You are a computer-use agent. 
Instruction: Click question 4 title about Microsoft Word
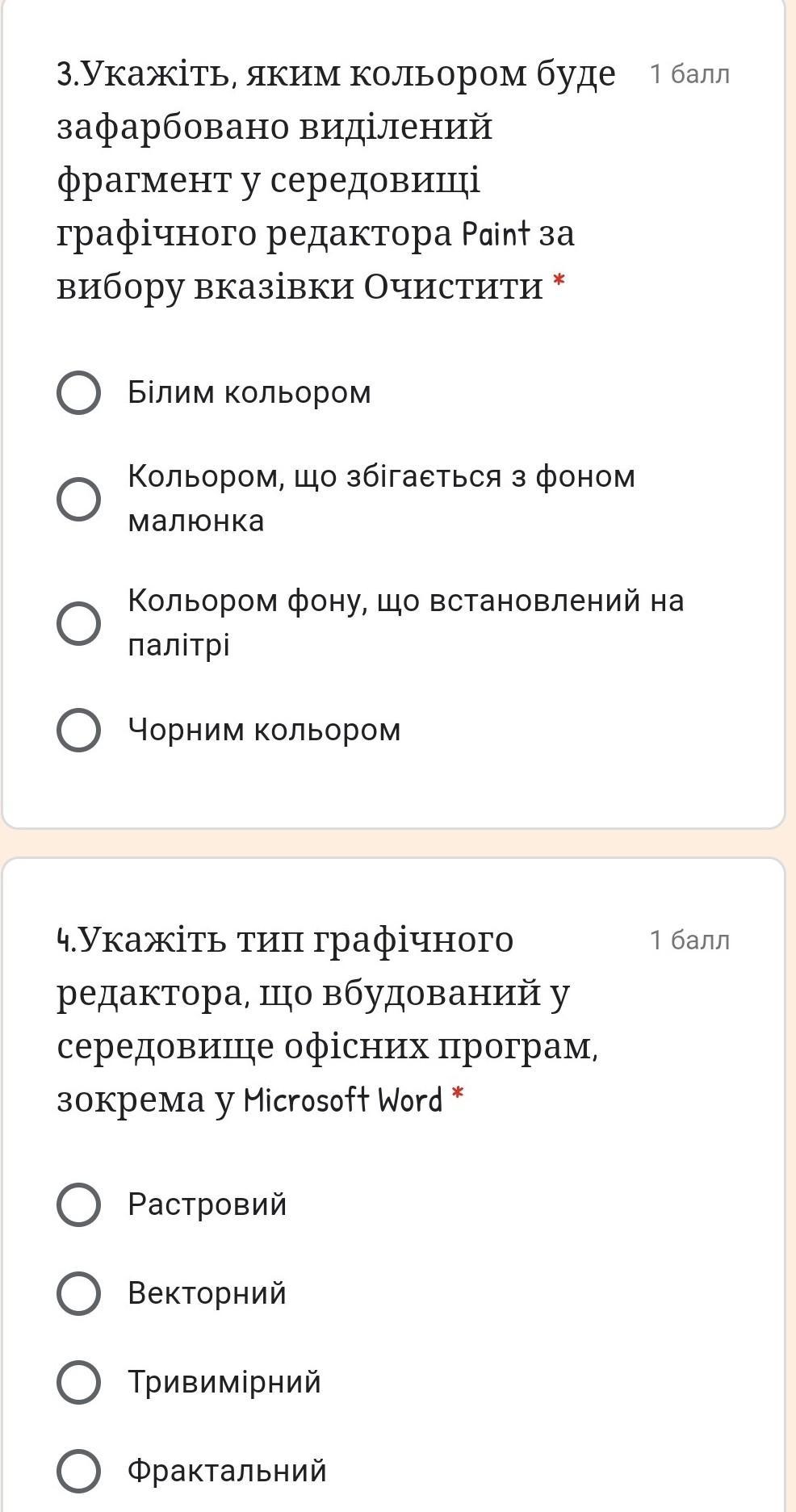coord(323,1020)
